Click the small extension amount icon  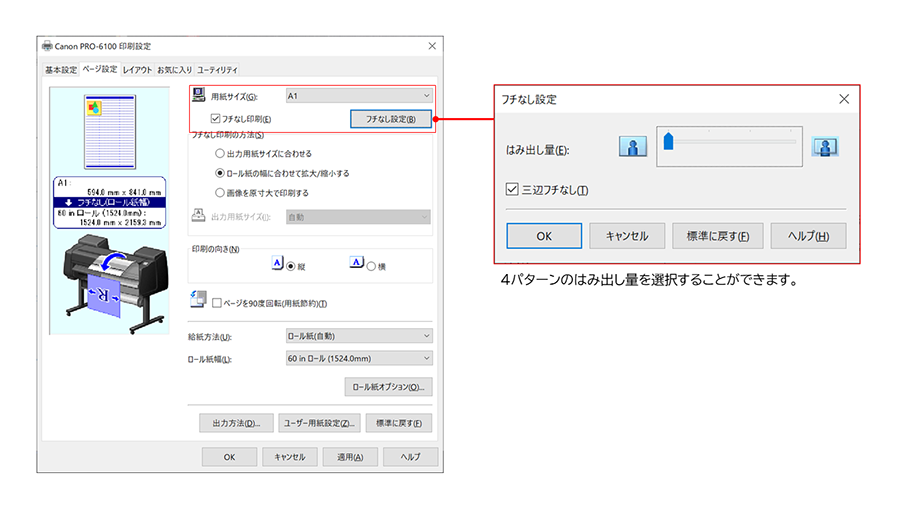633,148
